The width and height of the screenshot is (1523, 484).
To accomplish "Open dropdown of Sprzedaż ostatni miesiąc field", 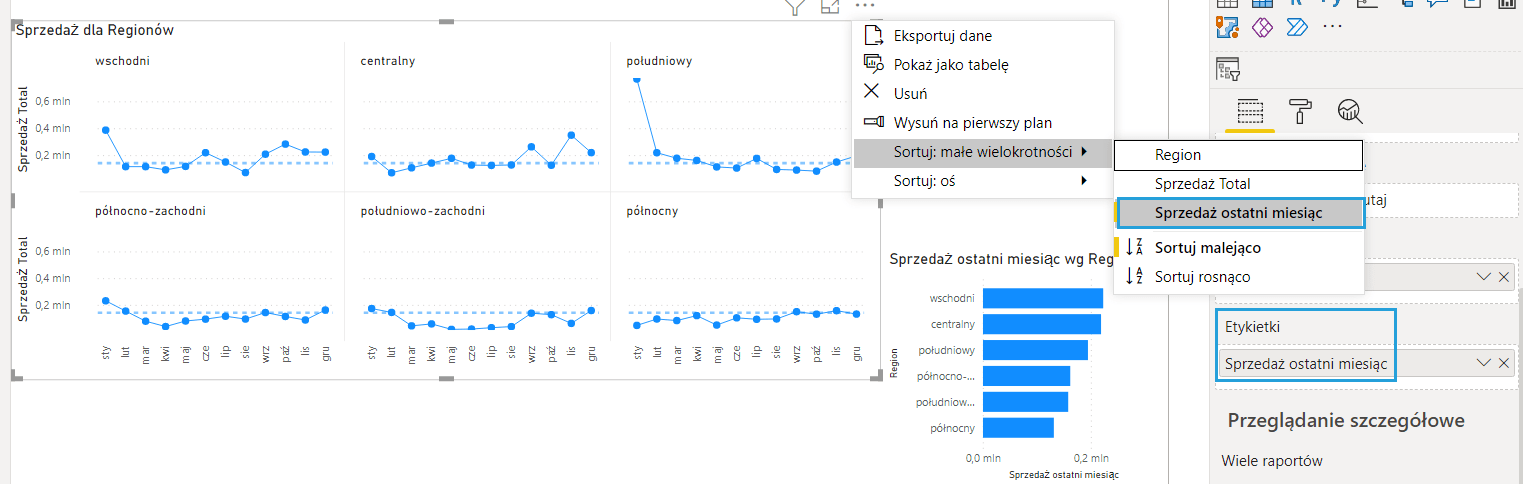I will pyautogui.click(x=1484, y=364).
